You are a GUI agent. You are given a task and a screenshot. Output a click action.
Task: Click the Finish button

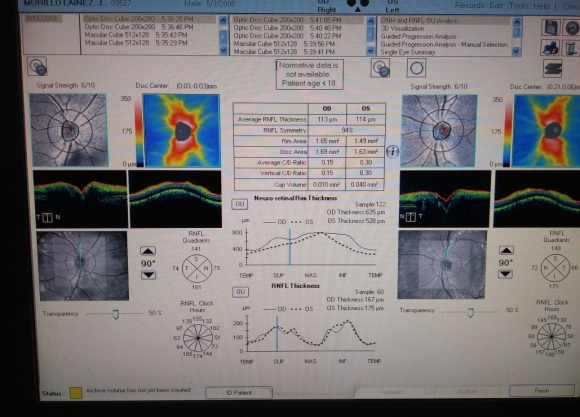click(x=542, y=391)
